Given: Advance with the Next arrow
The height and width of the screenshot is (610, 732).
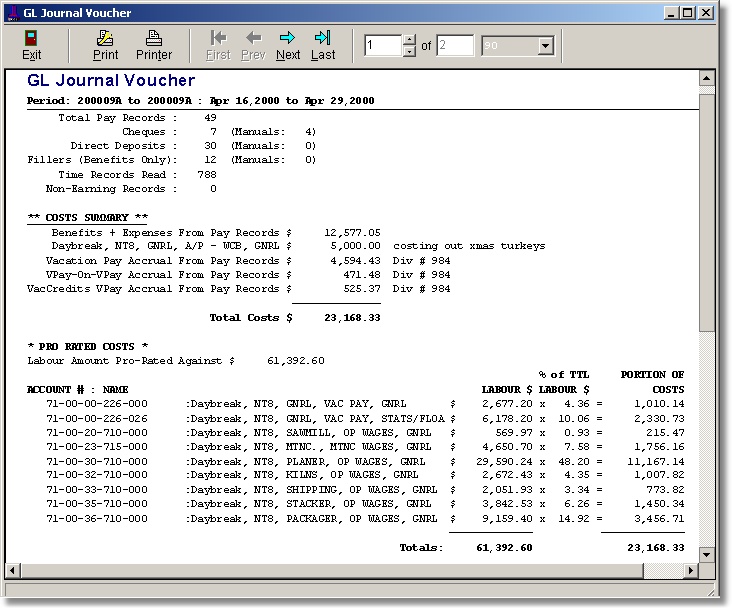Looking at the screenshot, I should (x=288, y=38).
